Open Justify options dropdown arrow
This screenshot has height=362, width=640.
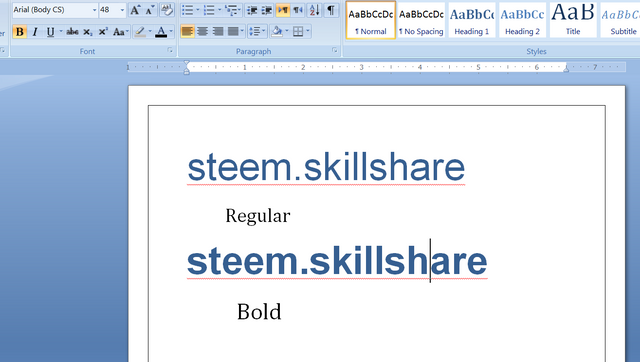[242, 31]
